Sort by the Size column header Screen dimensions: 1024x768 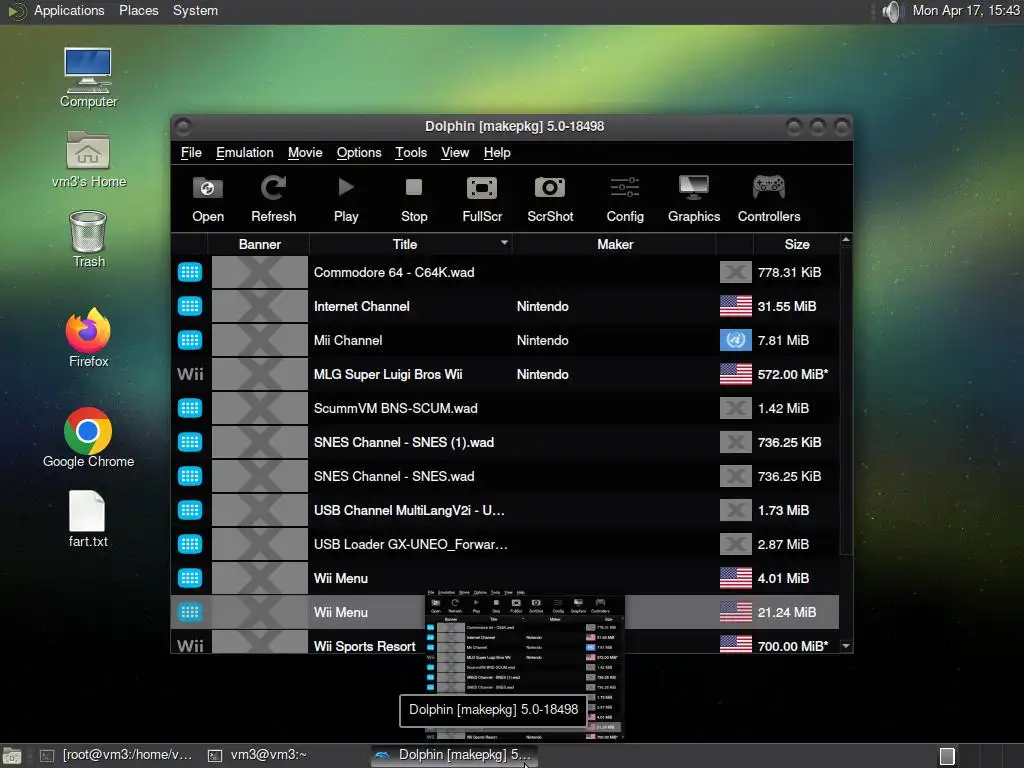(796, 244)
